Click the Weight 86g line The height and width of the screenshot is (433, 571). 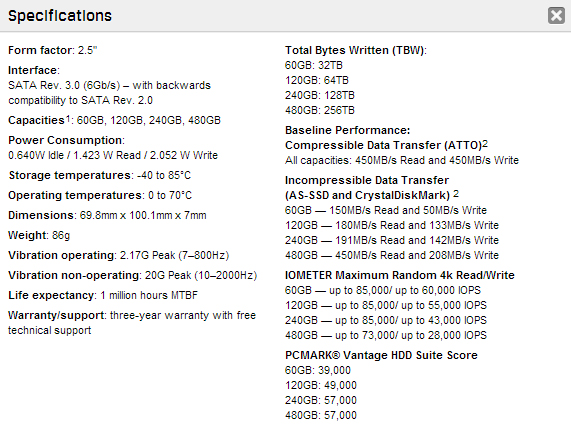coord(39,236)
